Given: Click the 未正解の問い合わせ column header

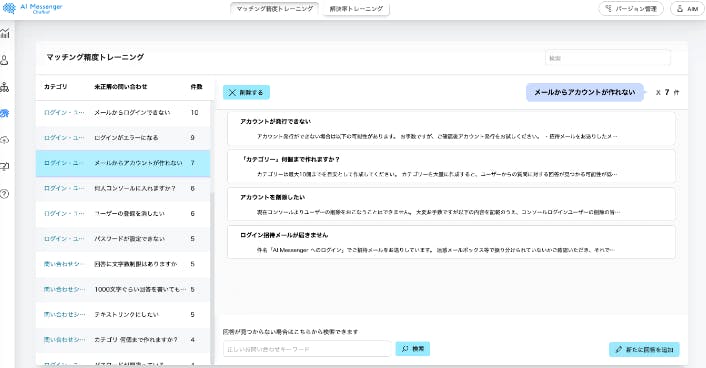Looking at the screenshot, I should (121, 86).
